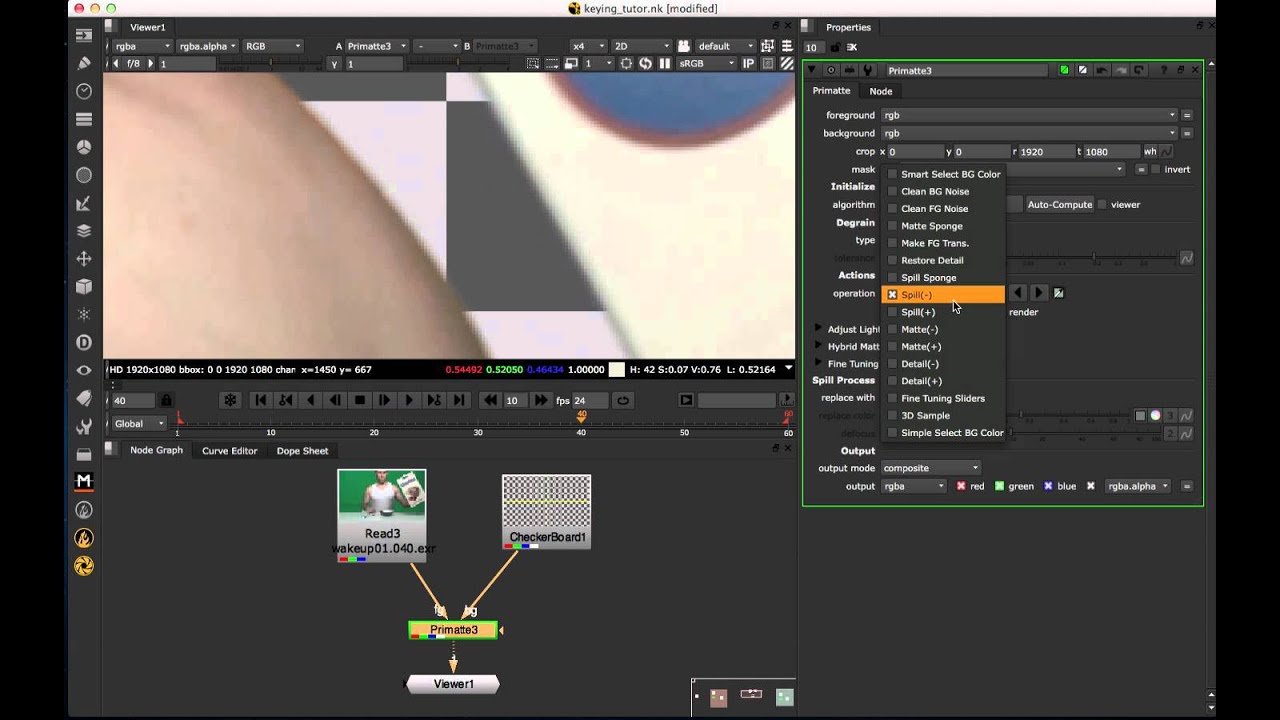Toggle the invert checkbox beside mask

[x=1156, y=169]
